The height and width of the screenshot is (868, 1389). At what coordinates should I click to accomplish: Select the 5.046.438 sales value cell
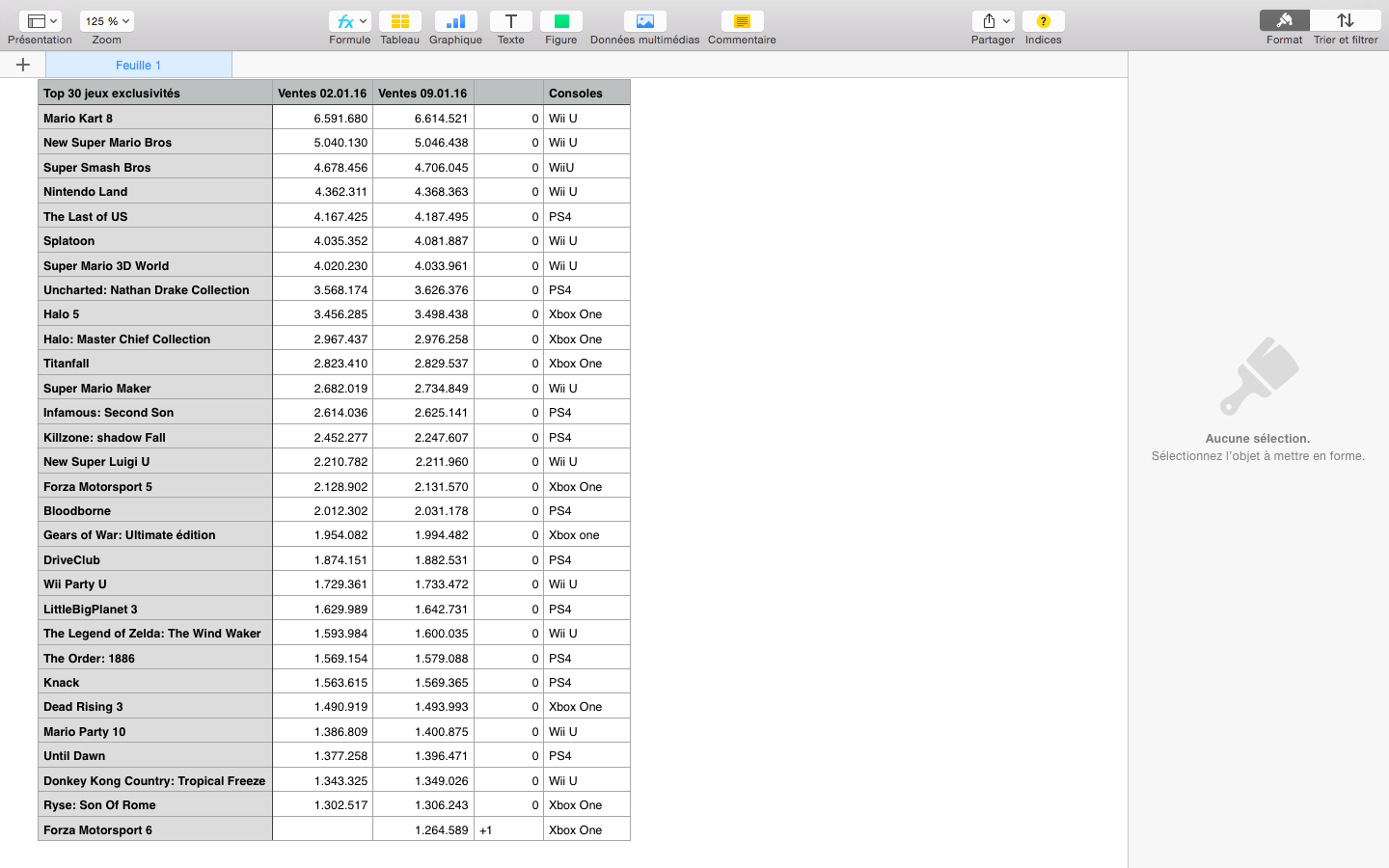click(422, 142)
